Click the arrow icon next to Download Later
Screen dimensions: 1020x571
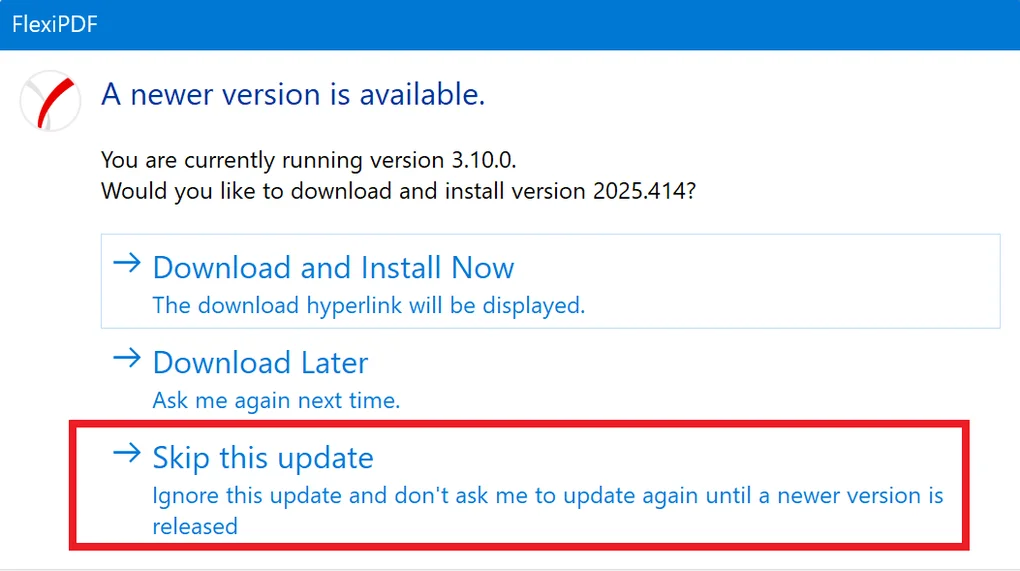(x=127, y=359)
